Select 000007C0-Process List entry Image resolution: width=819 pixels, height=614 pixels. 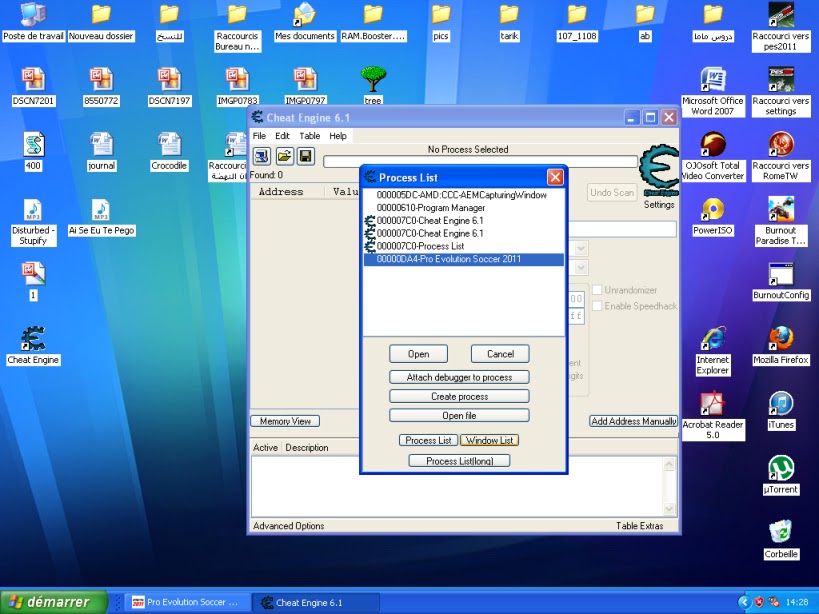pos(464,246)
